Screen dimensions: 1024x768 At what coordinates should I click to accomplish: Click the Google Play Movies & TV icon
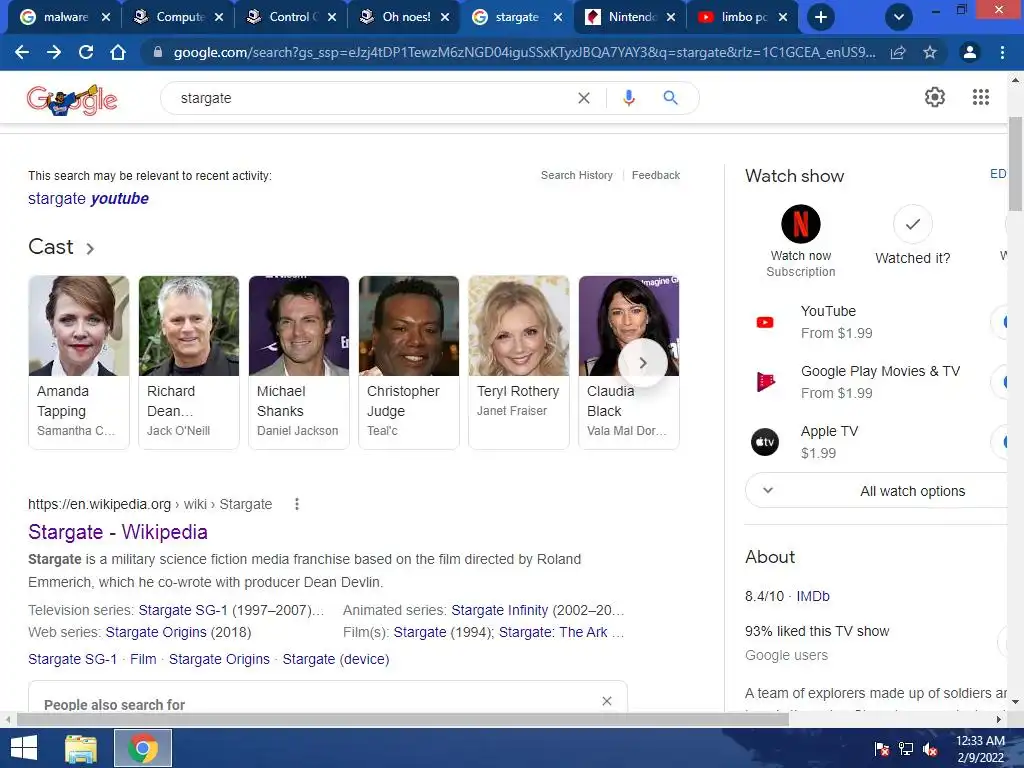(765, 381)
